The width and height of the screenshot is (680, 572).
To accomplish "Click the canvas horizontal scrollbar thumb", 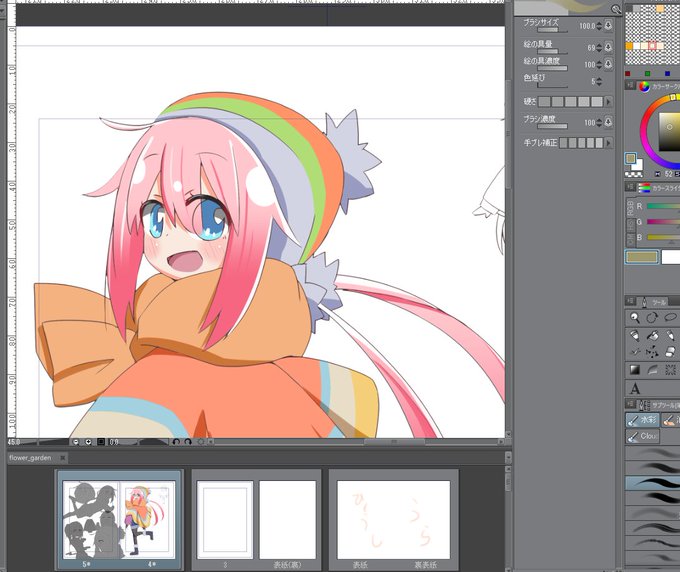I will [x=394, y=442].
